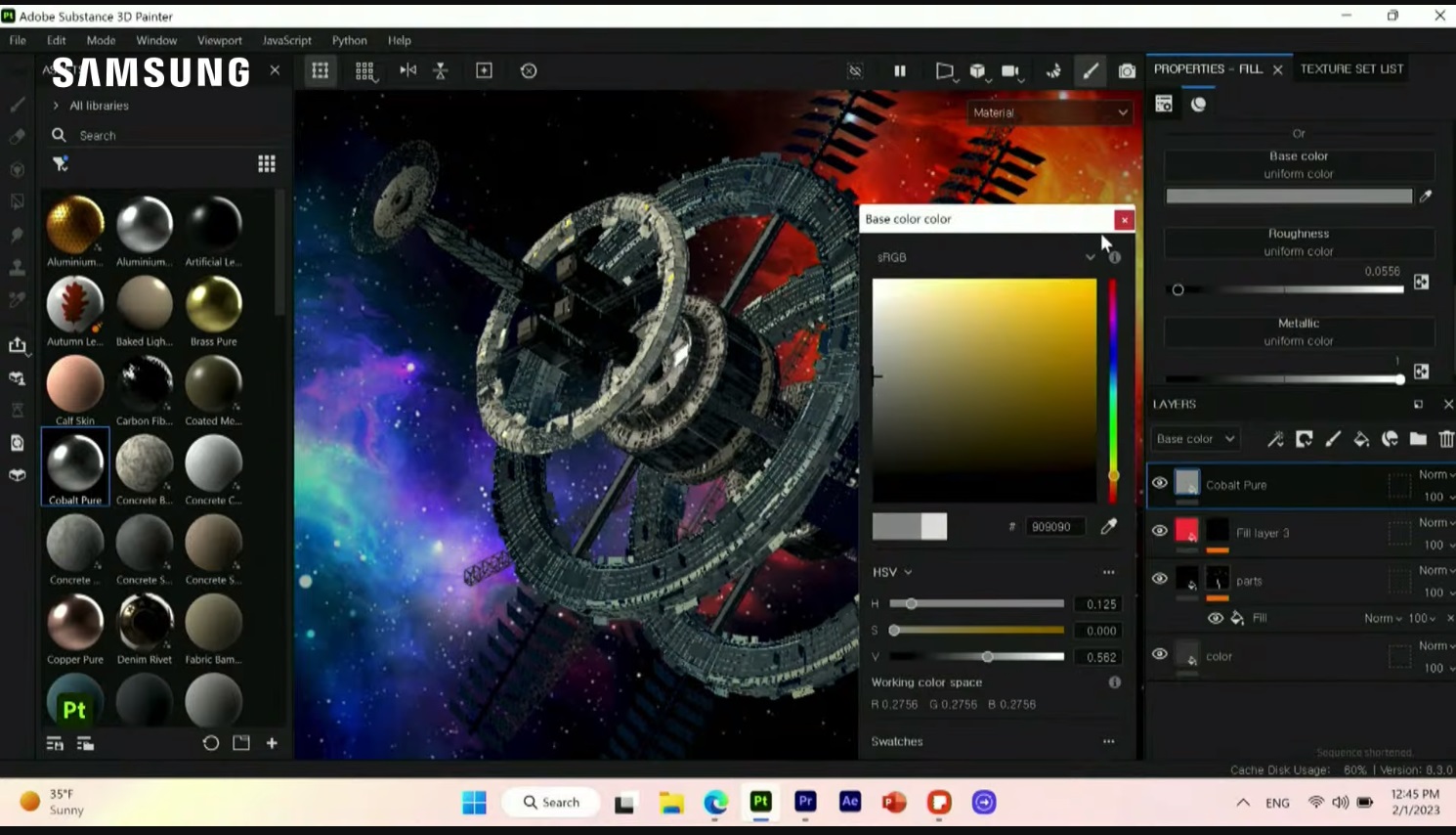
Task: Open the Base color channel dropdown in Layers
Action: click(1195, 439)
